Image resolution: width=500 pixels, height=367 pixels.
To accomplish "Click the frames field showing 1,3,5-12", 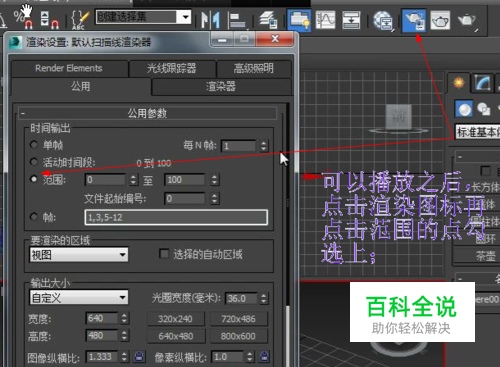I will click(176, 218).
